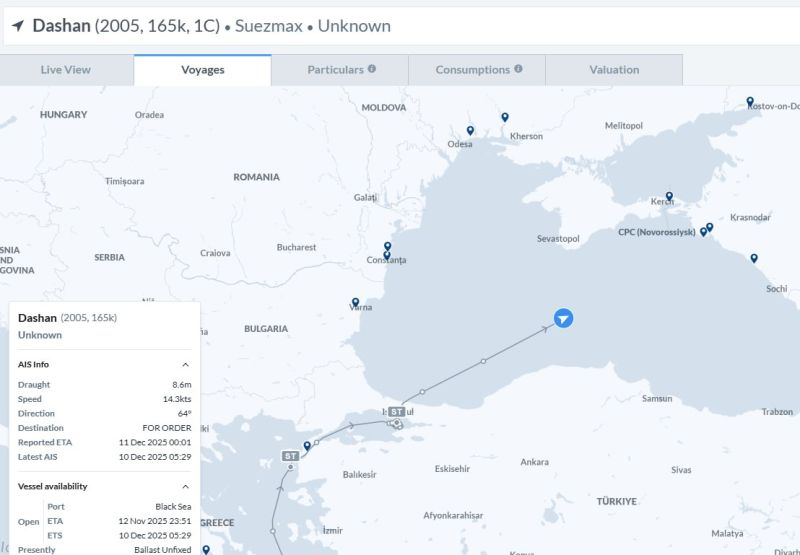The image size is (800, 555).
Task: Click the info icon beside Consumptions
Action: tap(518, 69)
